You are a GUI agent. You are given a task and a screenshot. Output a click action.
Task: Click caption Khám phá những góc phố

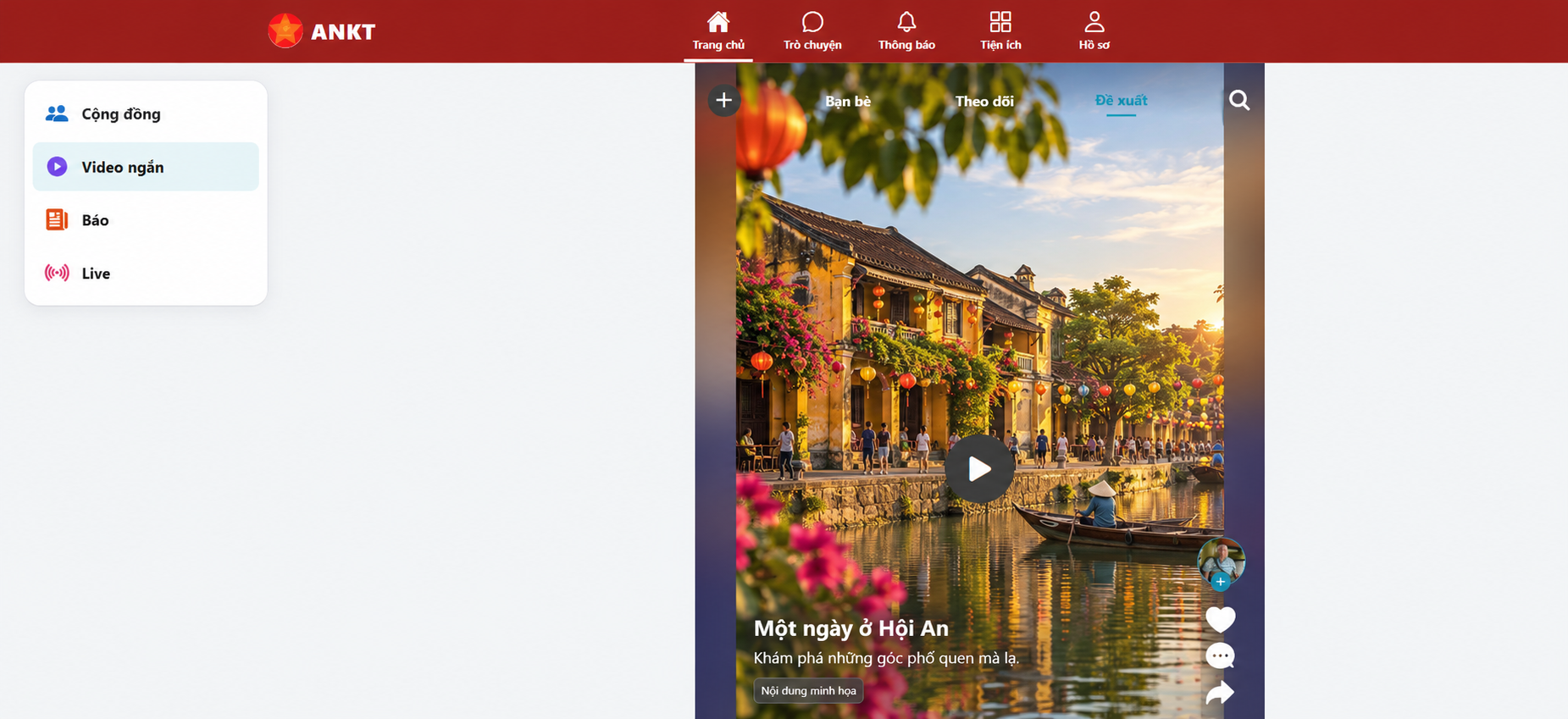(x=886, y=658)
